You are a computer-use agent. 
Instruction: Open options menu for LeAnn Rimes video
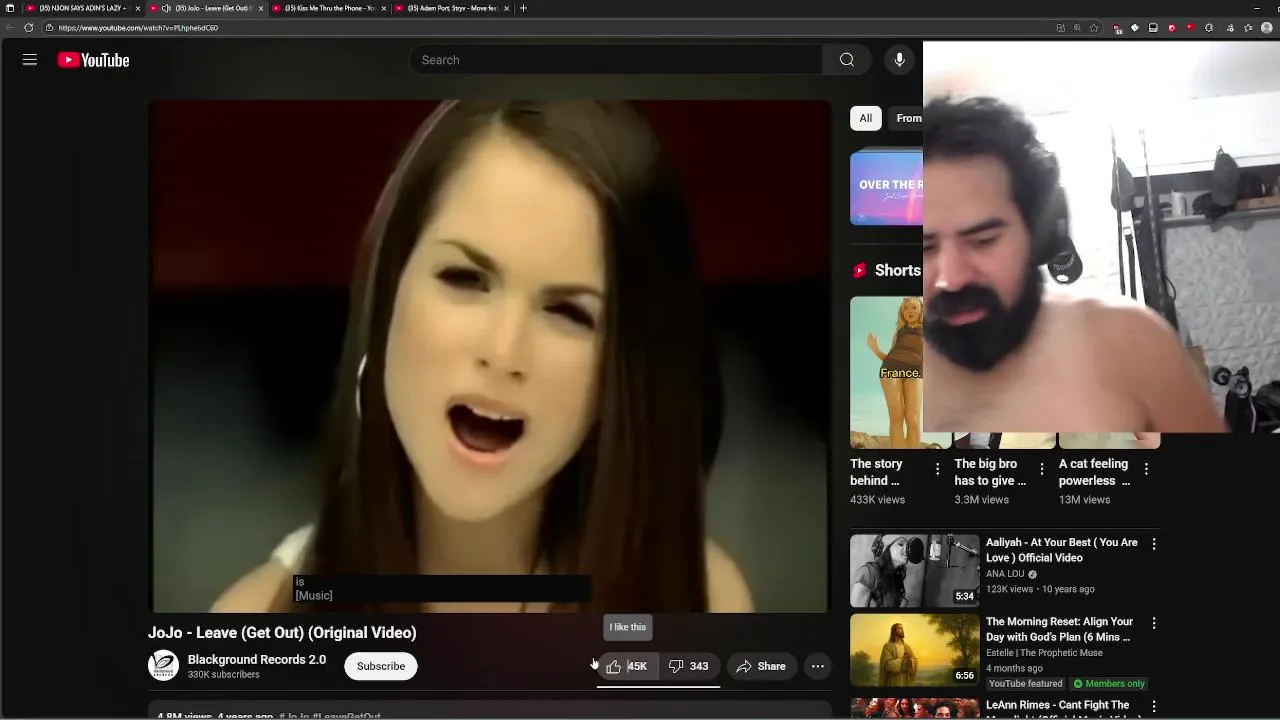click(1154, 706)
